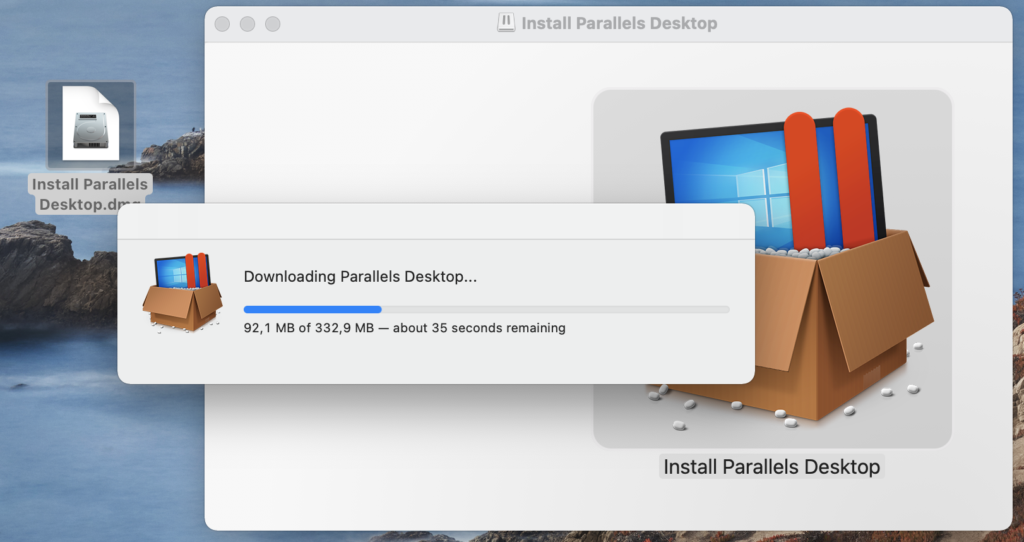Viewport: 1024px width, 542px height.
Task: Click the gray unfilled part of progress bar
Action: 555,309
